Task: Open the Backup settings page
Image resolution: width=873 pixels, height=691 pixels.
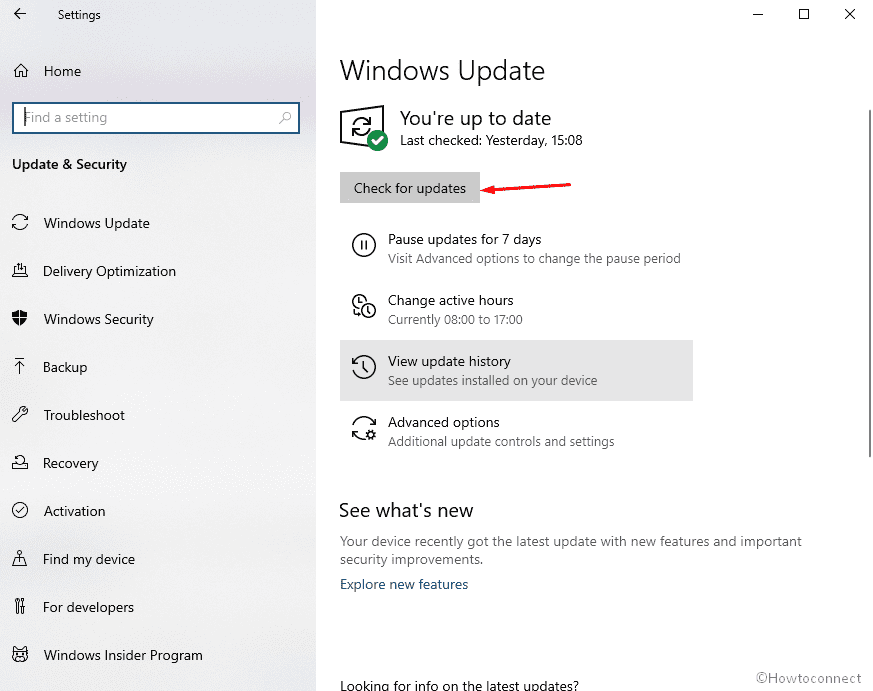Action: click(65, 367)
